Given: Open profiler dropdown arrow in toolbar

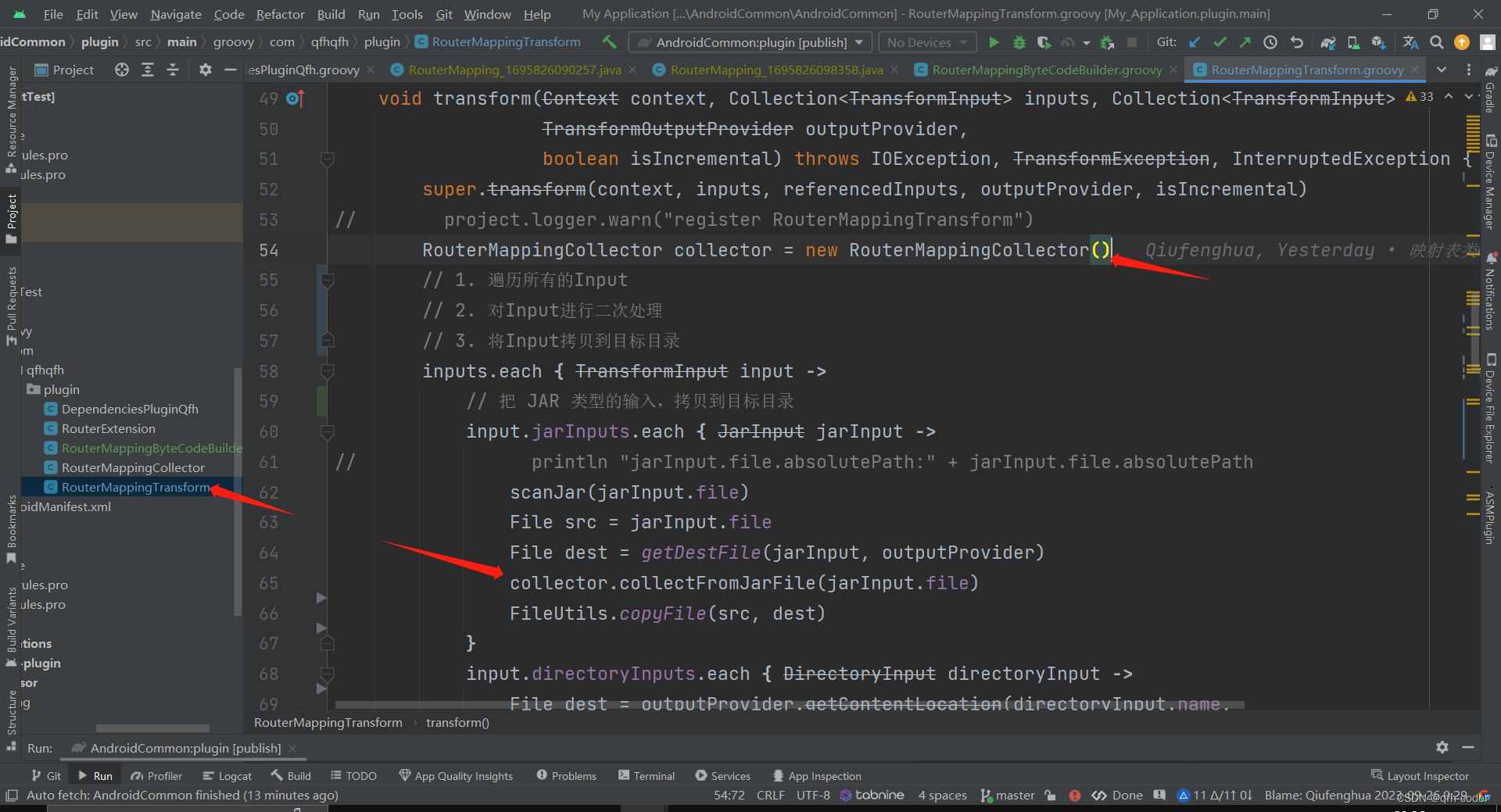Looking at the screenshot, I should click(1086, 43).
